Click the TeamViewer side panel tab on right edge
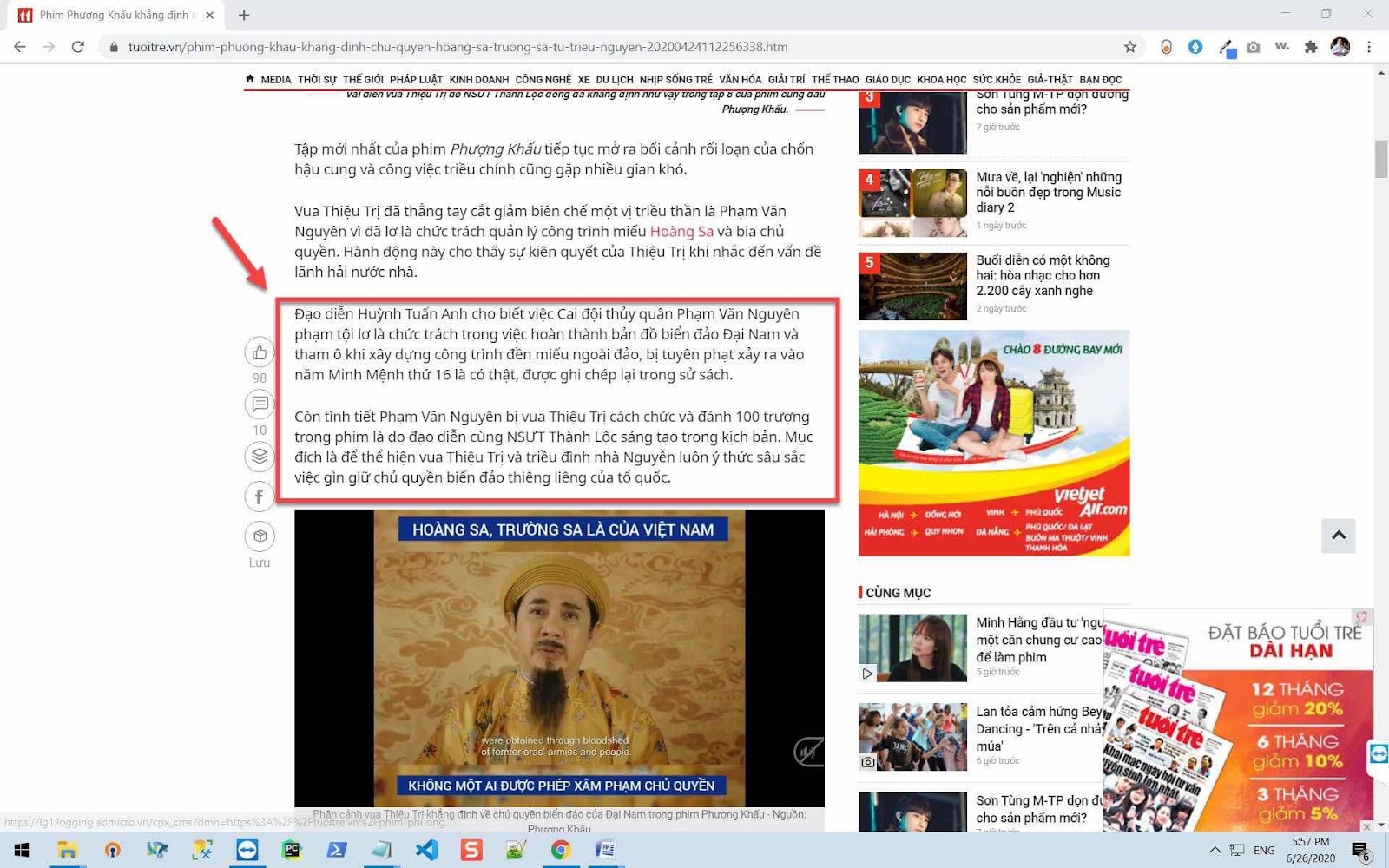This screenshot has height=868, width=1389. pyautogui.click(x=1379, y=753)
